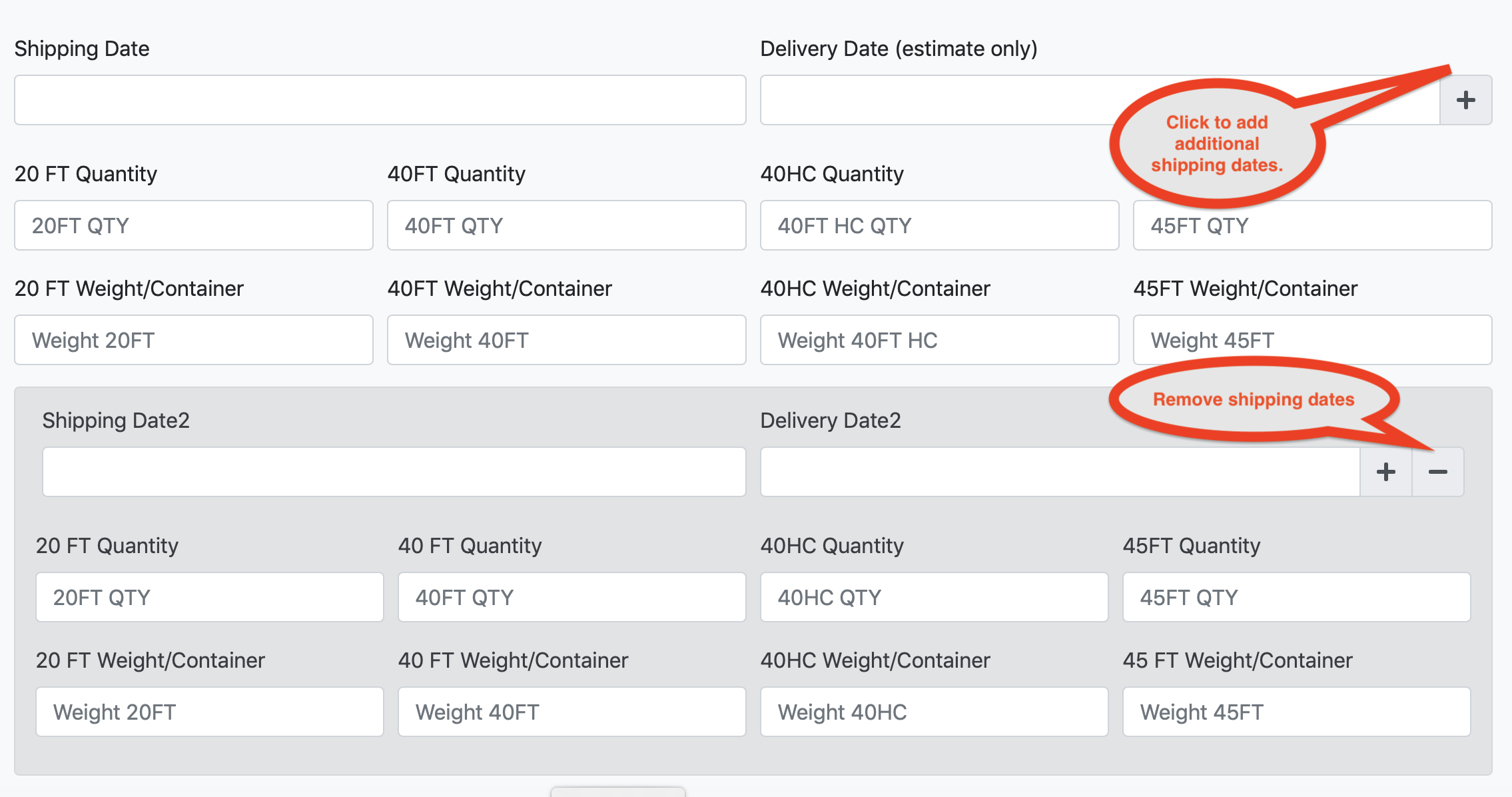This screenshot has width=1512, height=797.
Task: Click the plus icon in Delivery Date2 row
Action: coord(1385,472)
